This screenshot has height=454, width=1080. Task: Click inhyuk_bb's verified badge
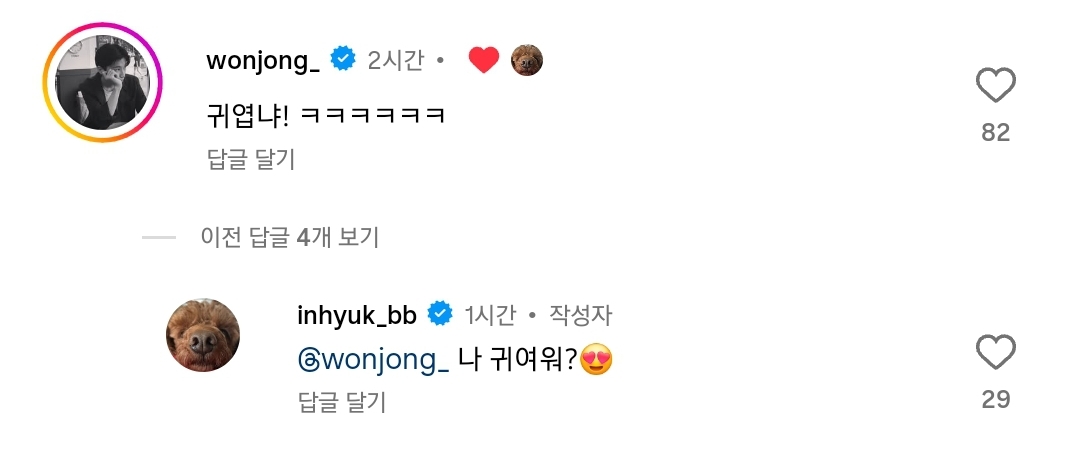tap(440, 315)
